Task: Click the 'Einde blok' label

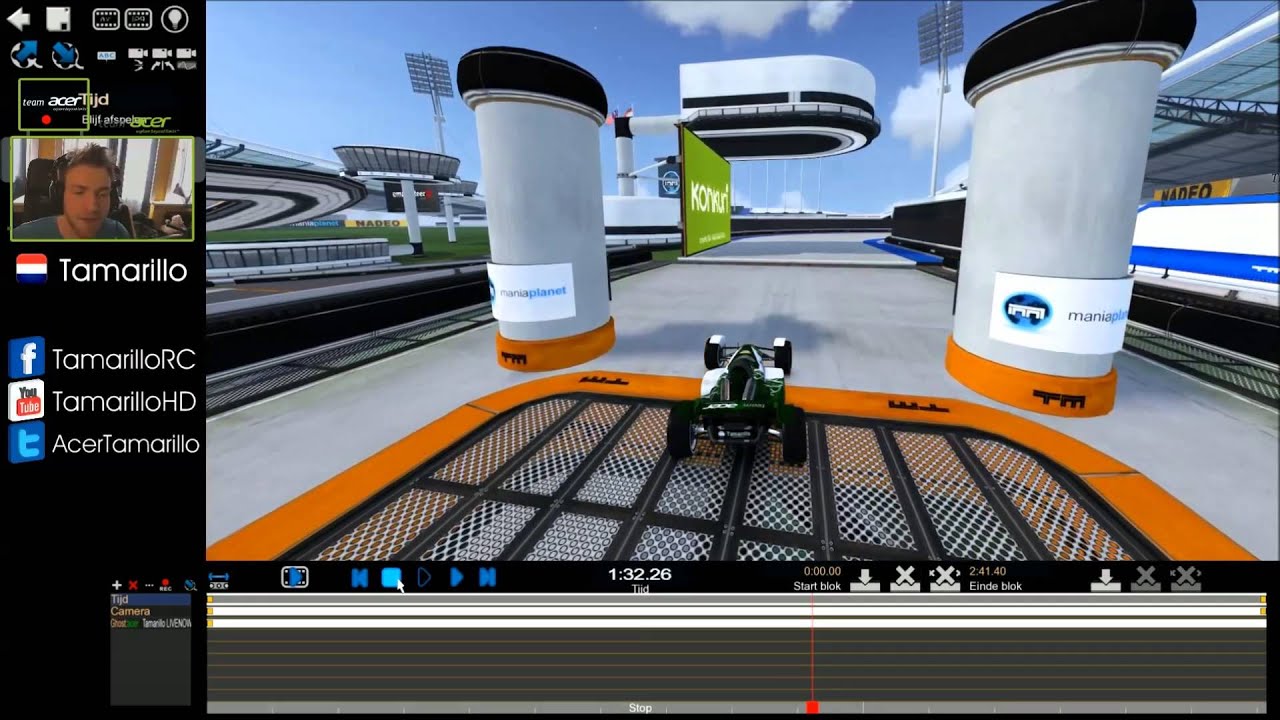Action: click(996, 586)
